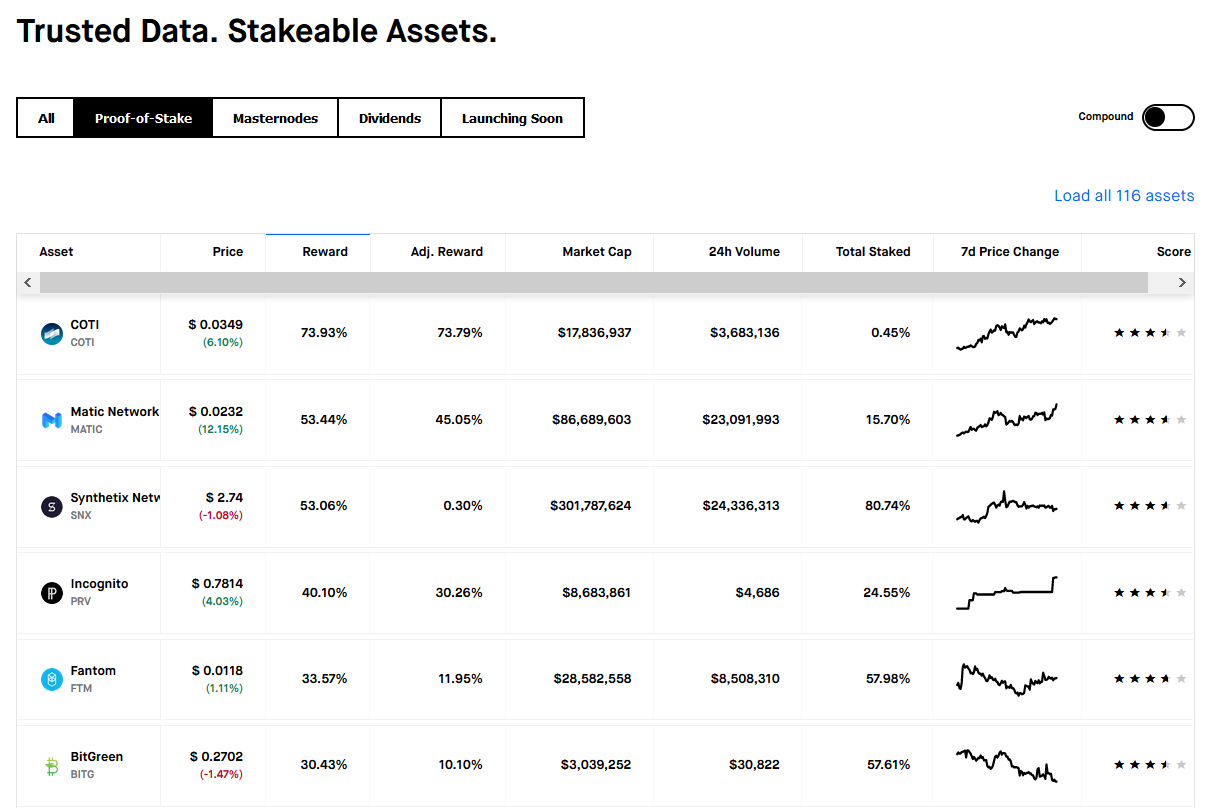The image size is (1224, 808).
Task: Click Fantom adjusted reward 11.95%
Action: (x=460, y=679)
